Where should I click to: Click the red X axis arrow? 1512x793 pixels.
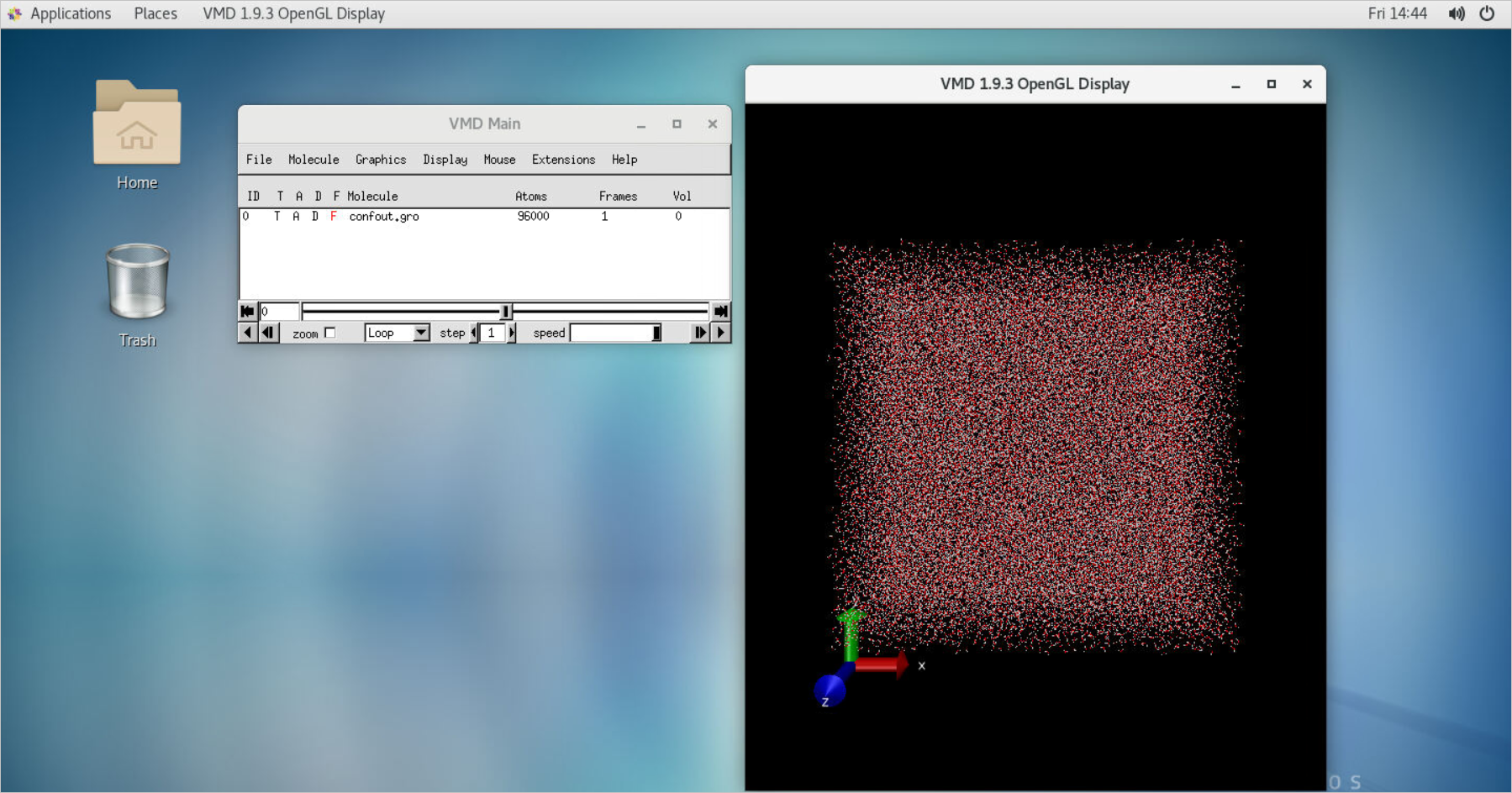[882, 665]
